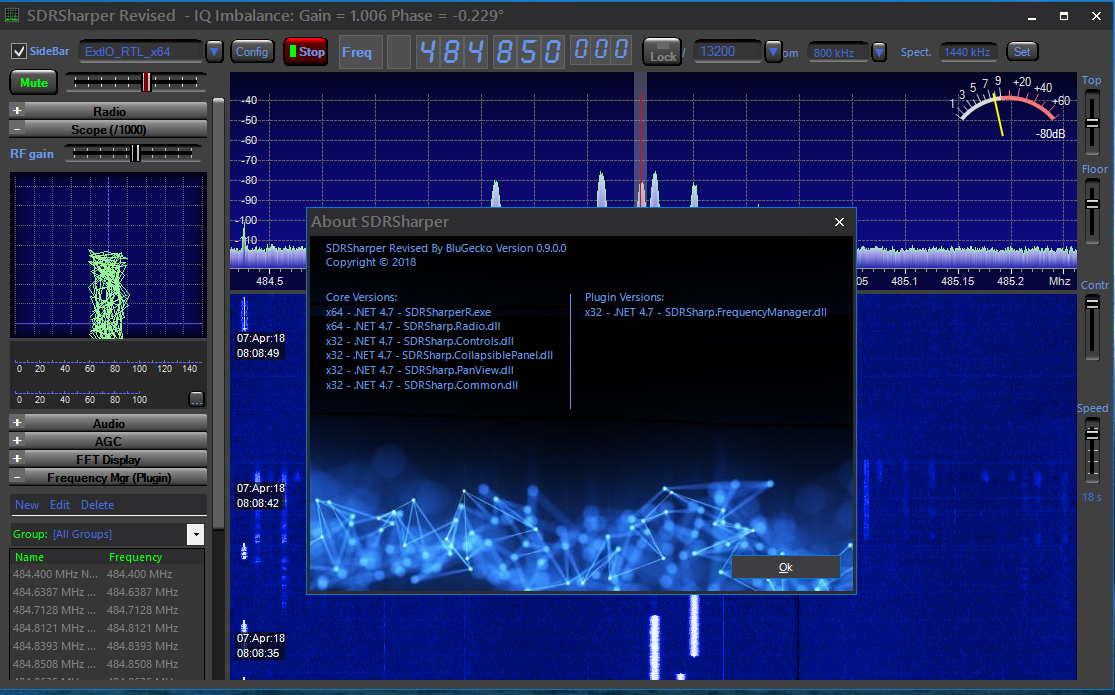Click the Lock frequency button
Screen dimensions: 1115x695
[662, 52]
